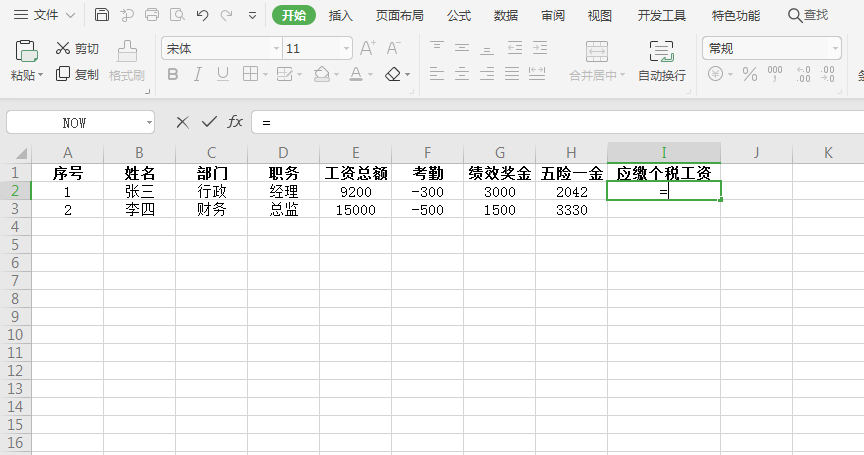Click the Paste clipboard icon
The height and width of the screenshot is (455, 864).
27,52
